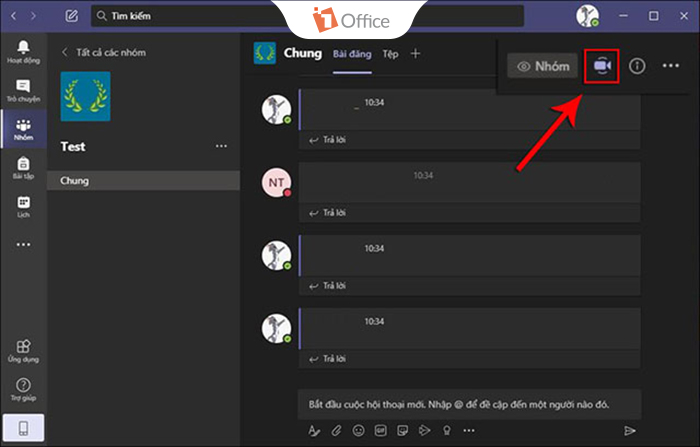Open the Praise badge icon
Screen dimensions: 700x447
tap(446, 430)
